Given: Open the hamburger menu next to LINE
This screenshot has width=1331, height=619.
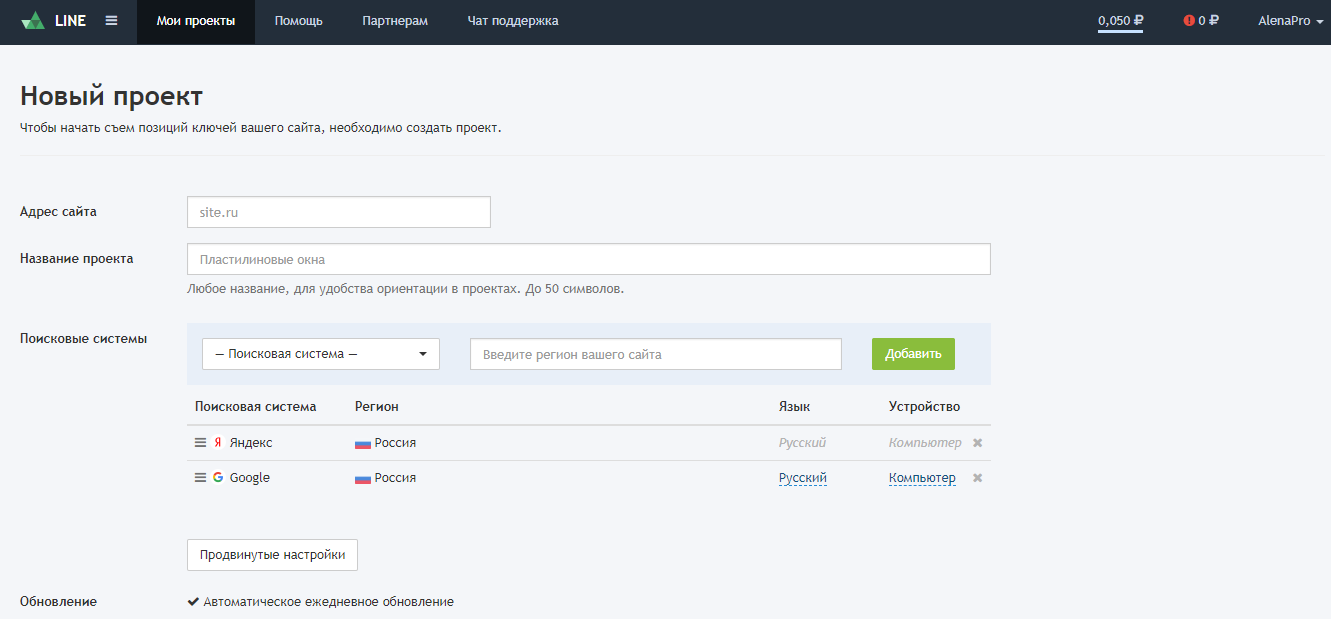Looking at the screenshot, I should (x=111, y=20).
